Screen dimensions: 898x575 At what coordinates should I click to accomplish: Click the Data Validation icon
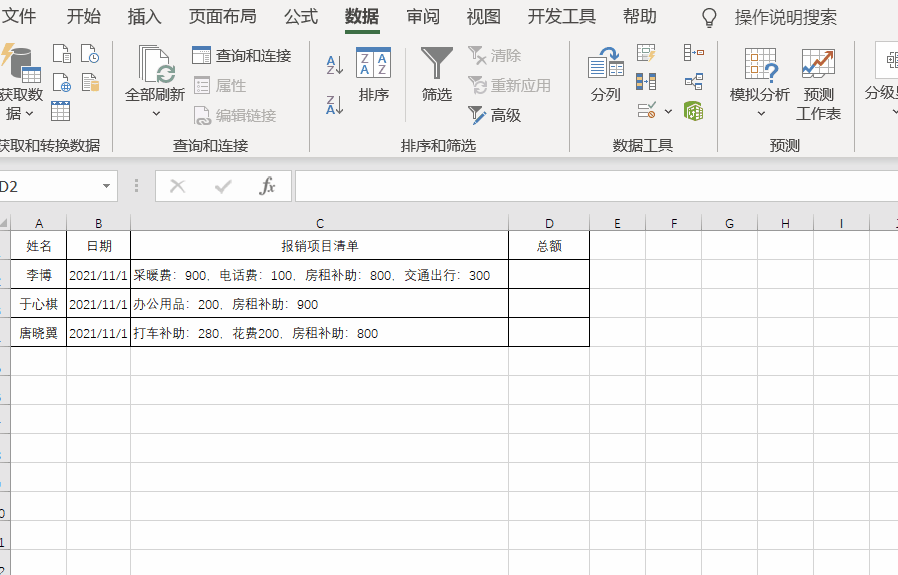[x=647, y=111]
